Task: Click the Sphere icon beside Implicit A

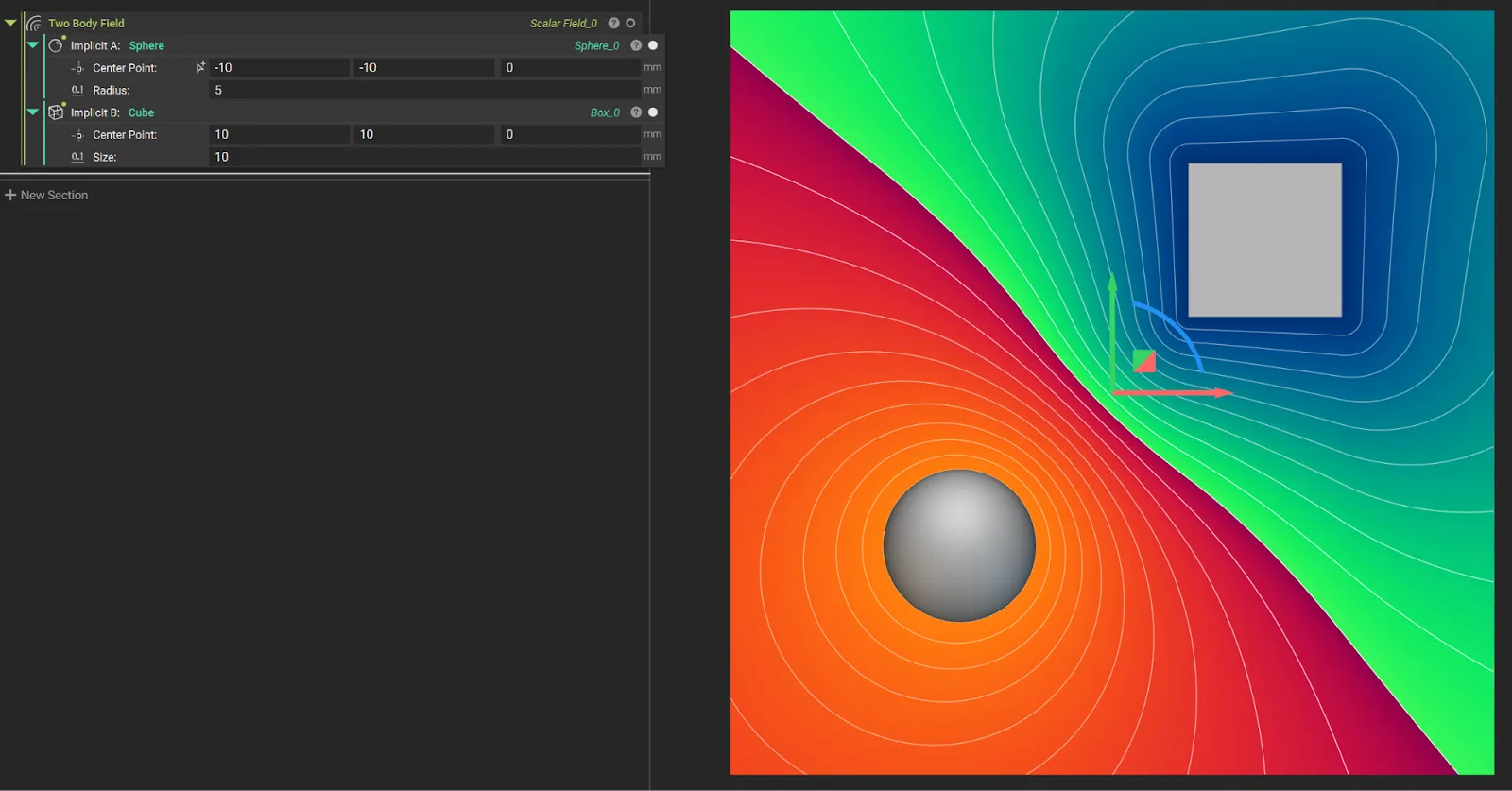Action: pyautogui.click(x=56, y=45)
